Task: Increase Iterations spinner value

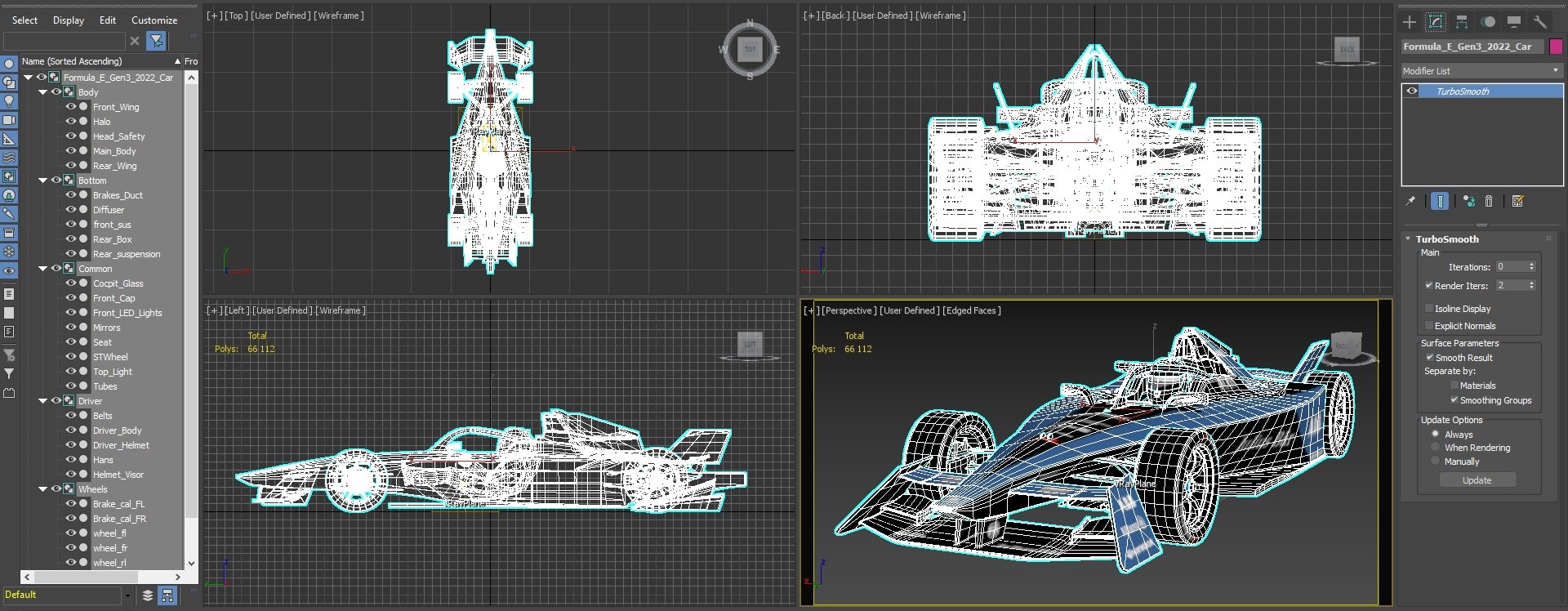Action: click(1531, 264)
